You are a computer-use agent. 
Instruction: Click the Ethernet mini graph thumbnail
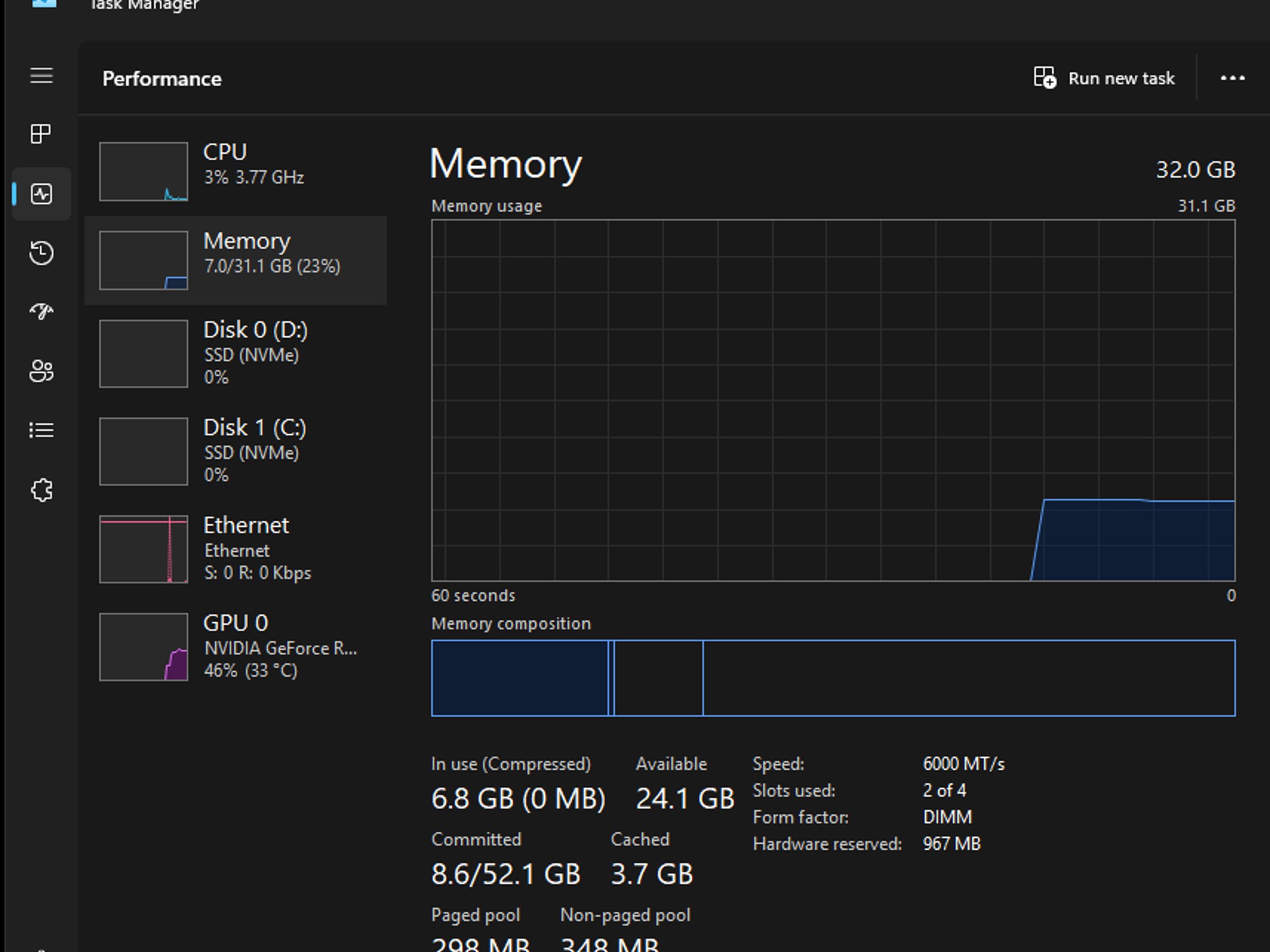[x=143, y=549]
